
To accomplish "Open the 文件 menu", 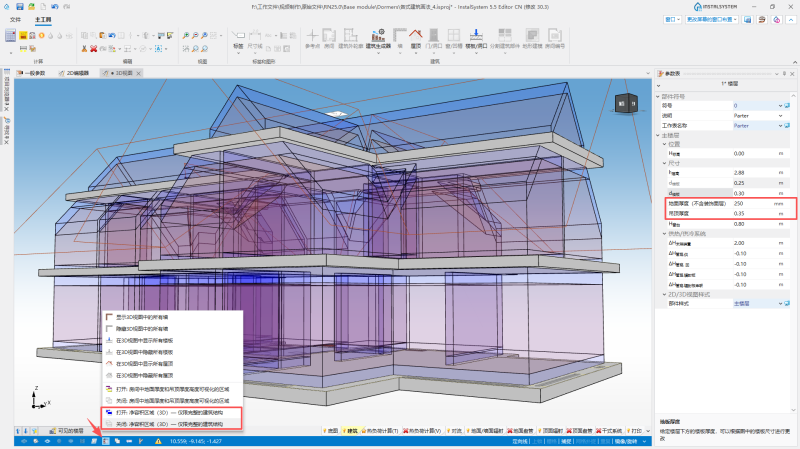I will click(x=15, y=19).
